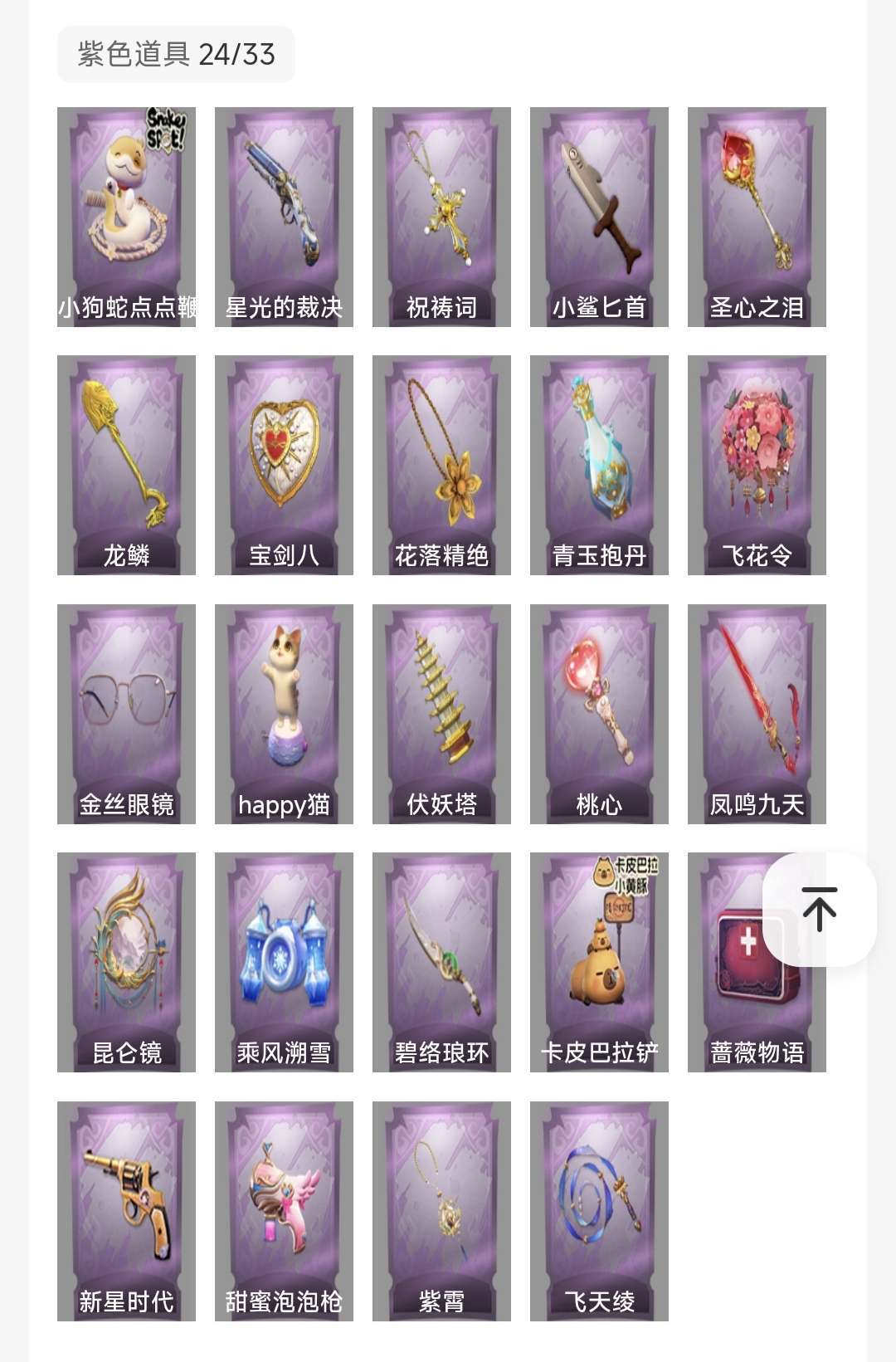Viewport: 896px width, 1362px height.
Task: Select the 宝剑八 heart shield item
Action: click(x=284, y=465)
